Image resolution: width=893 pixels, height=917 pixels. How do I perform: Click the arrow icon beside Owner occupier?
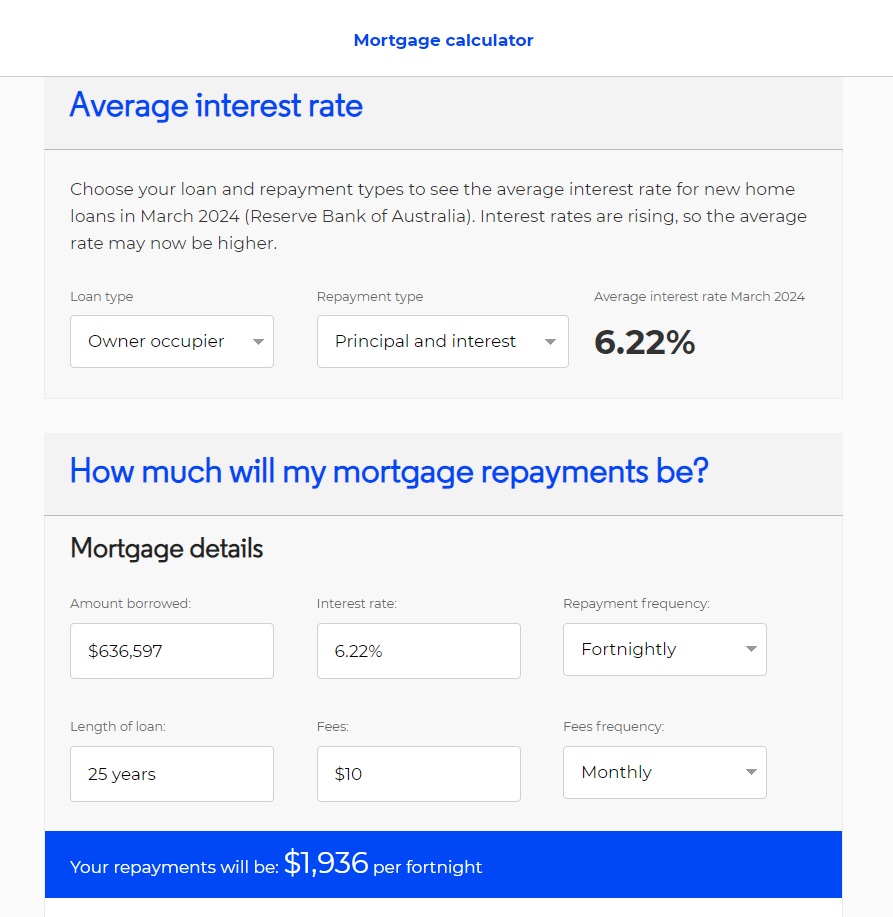(258, 342)
